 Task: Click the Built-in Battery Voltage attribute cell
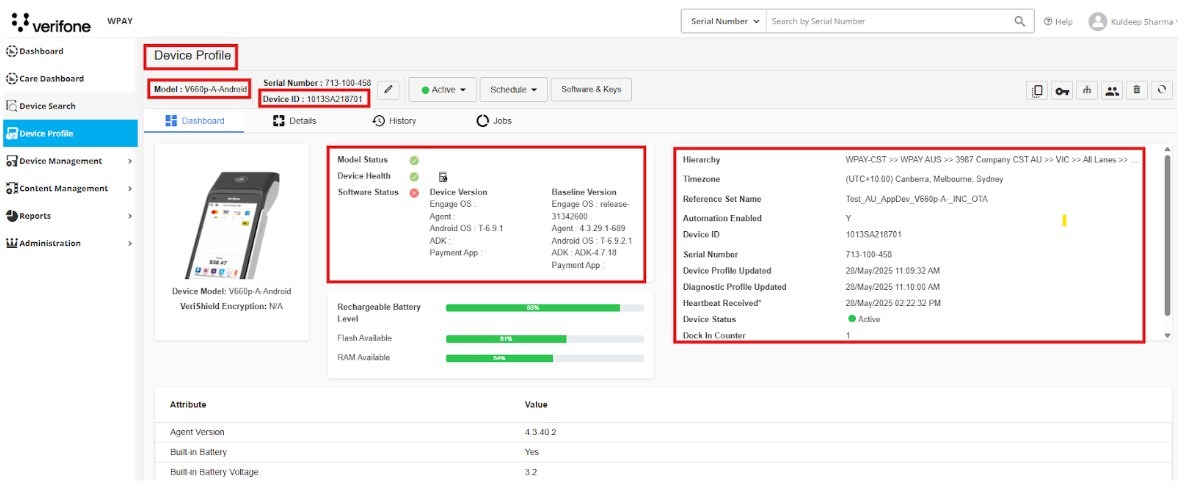(x=214, y=472)
